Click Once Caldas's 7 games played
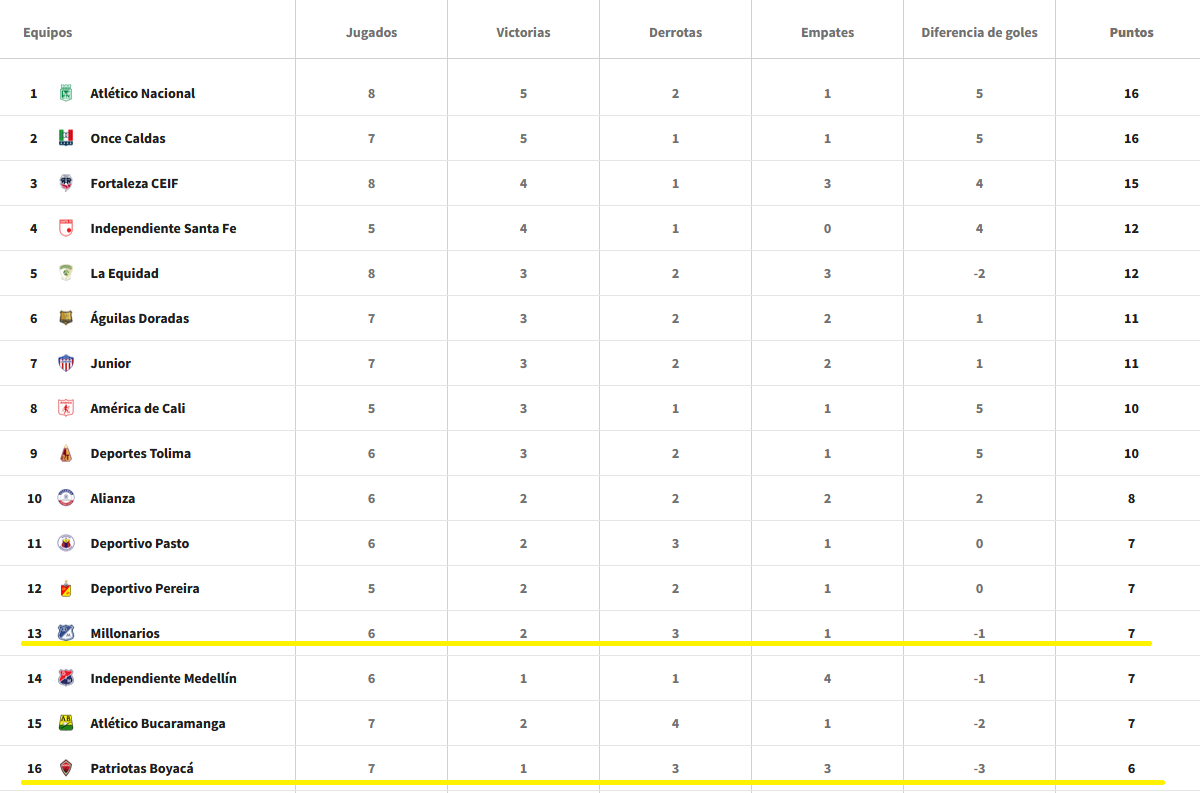 371,138
